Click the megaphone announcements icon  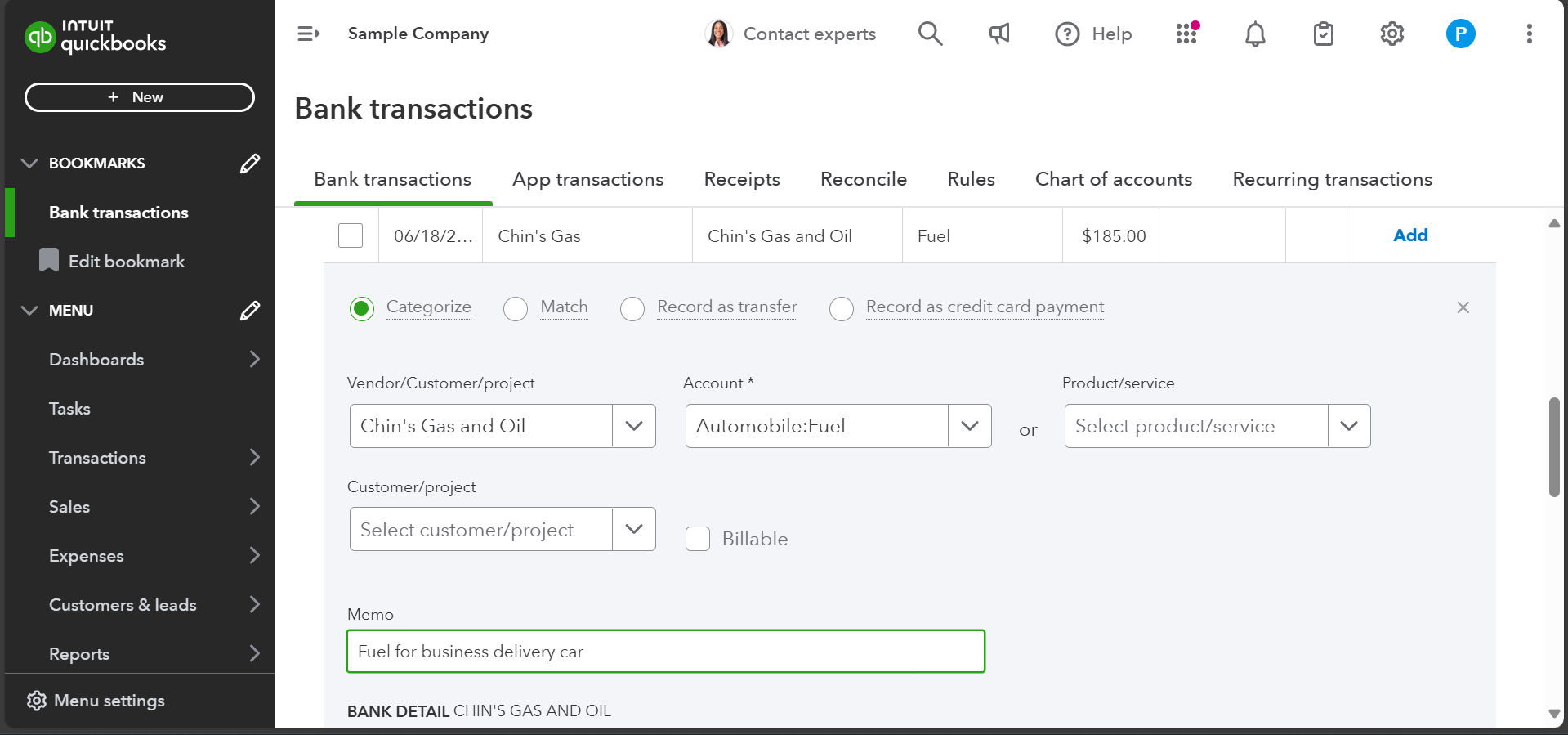tap(998, 34)
